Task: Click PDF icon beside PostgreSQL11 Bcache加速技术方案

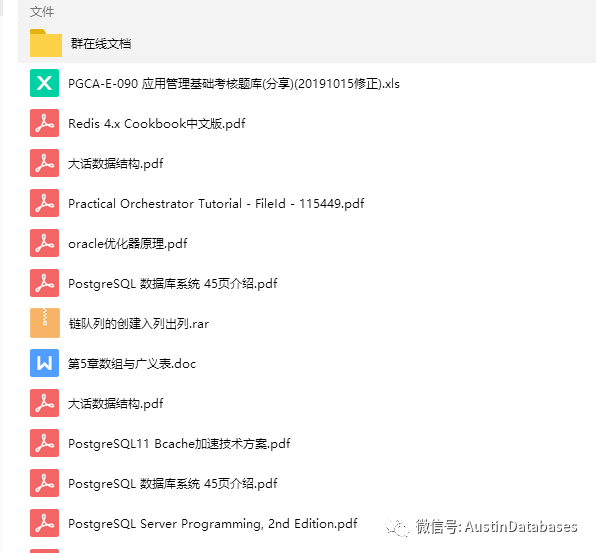Action: point(44,443)
